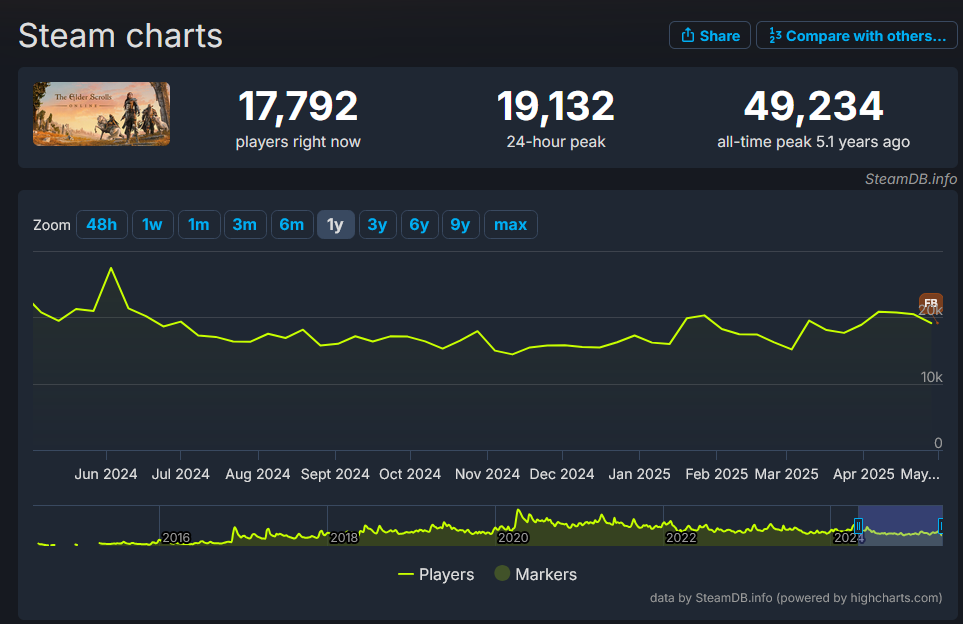Click the compare ranking numbers icon

pyautogui.click(x=775, y=36)
